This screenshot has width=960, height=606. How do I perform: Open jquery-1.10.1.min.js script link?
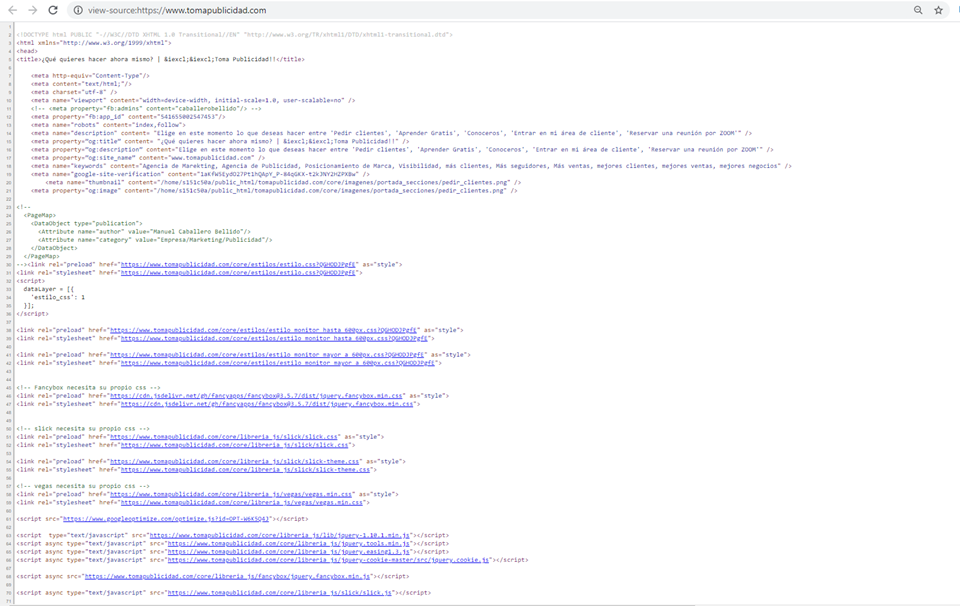coord(280,535)
